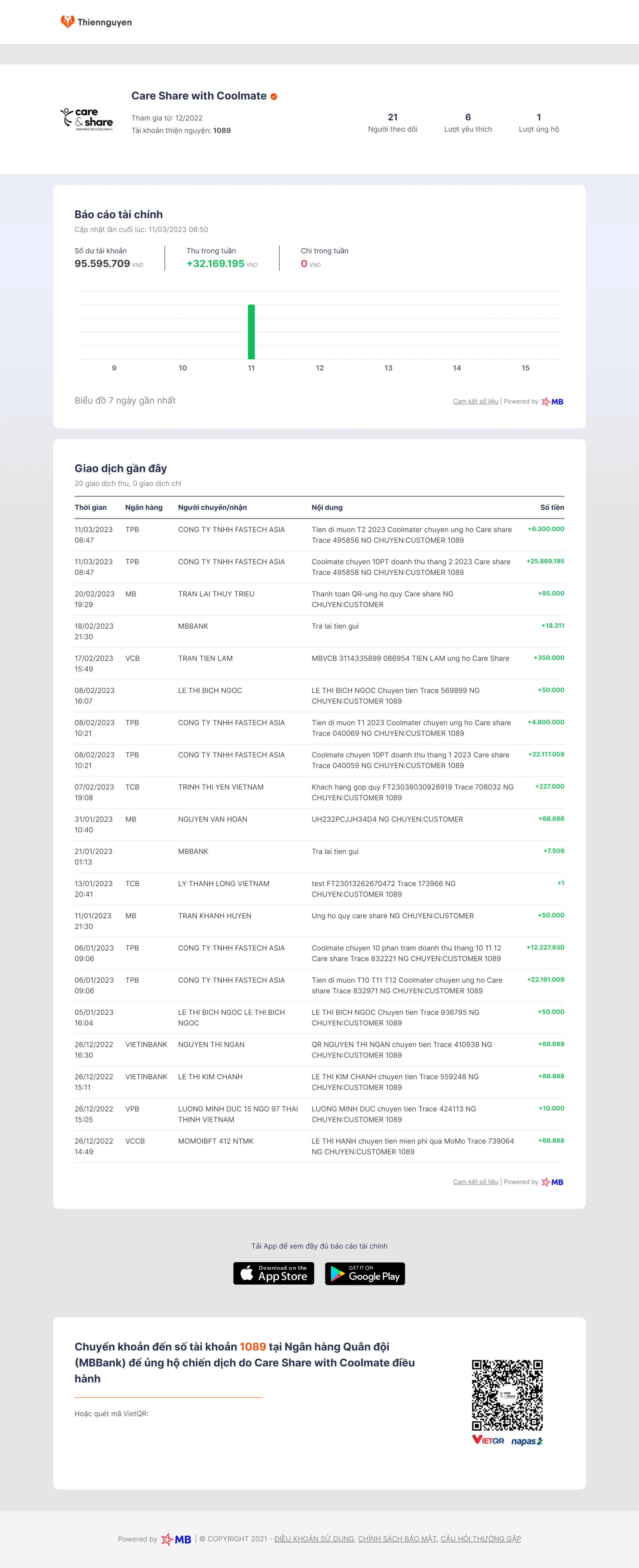Click the TRAN KHANH HUYEN sender

click(x=214, y=916)
